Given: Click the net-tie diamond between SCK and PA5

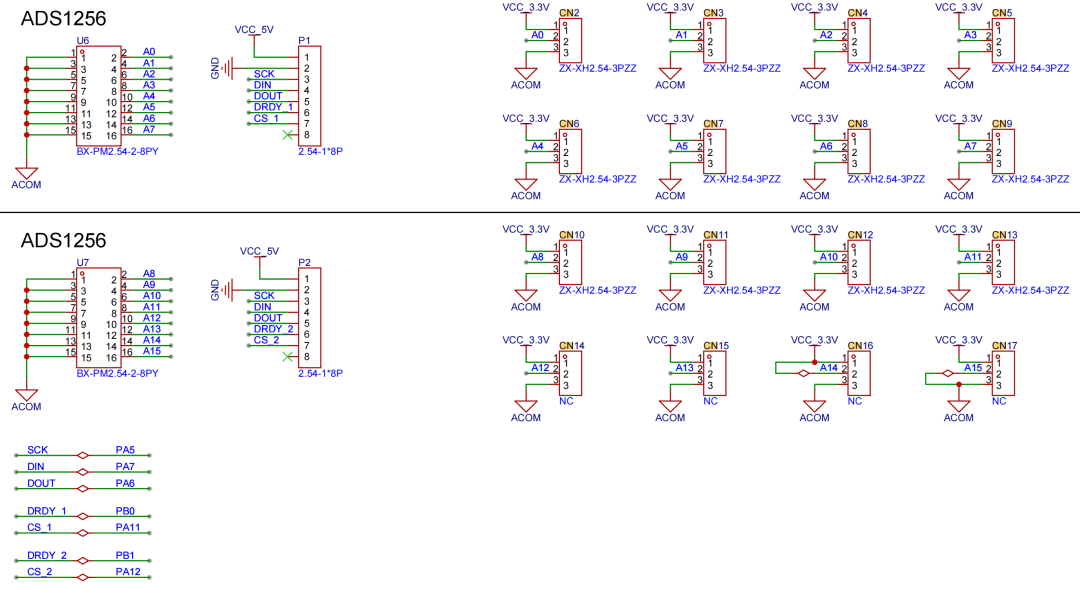Looking at the screenshot, I should [83, 455].
